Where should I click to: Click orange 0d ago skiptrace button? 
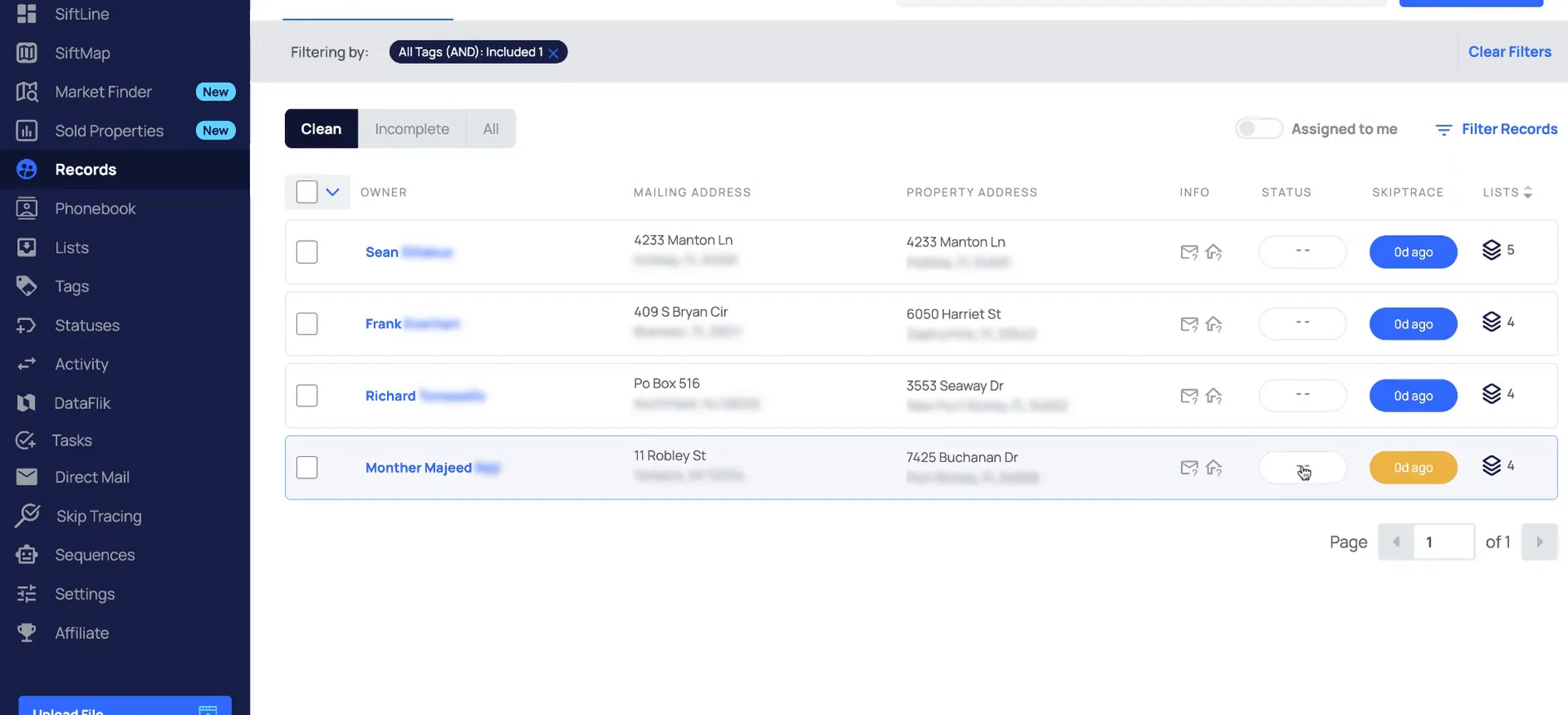coord(1413,468)
